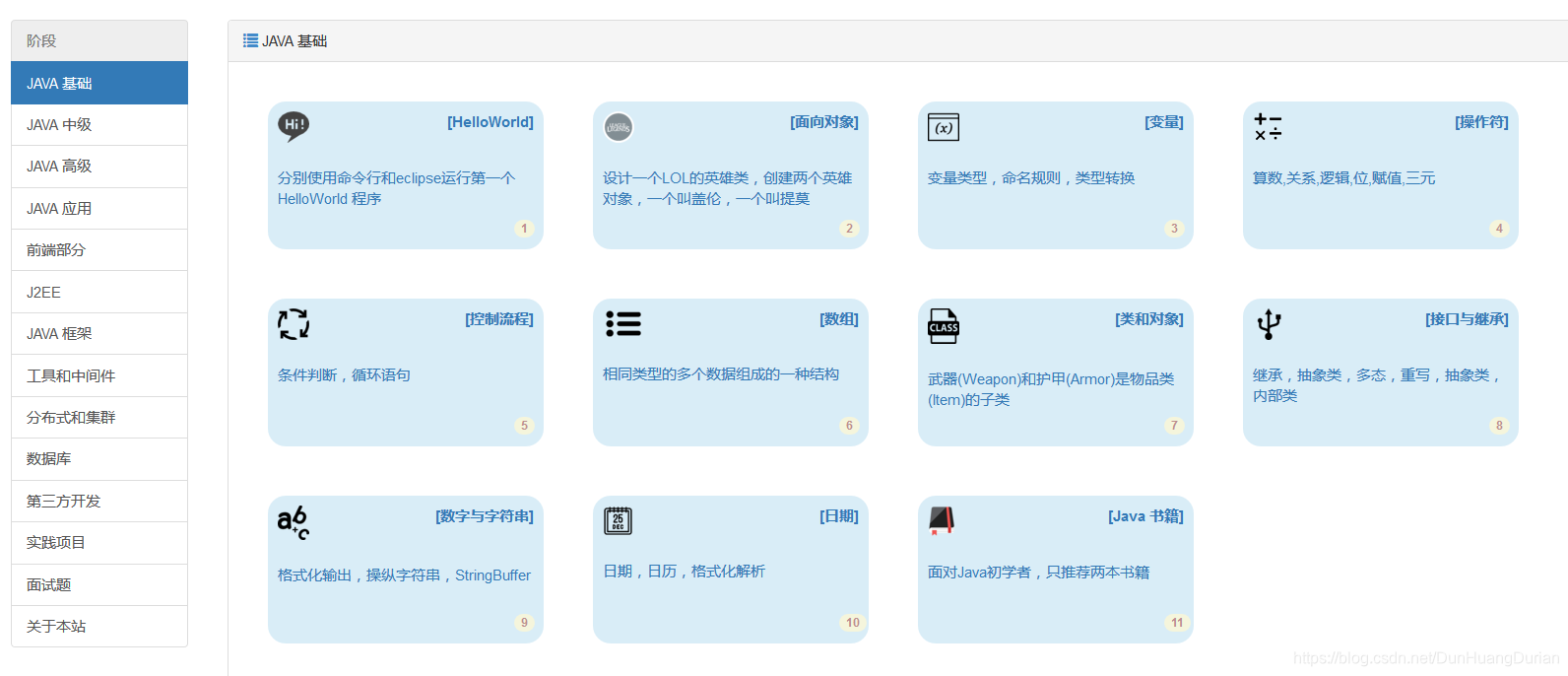Open 实践项目 in the sidebar

pyautogui.click(x=99, y=543)
